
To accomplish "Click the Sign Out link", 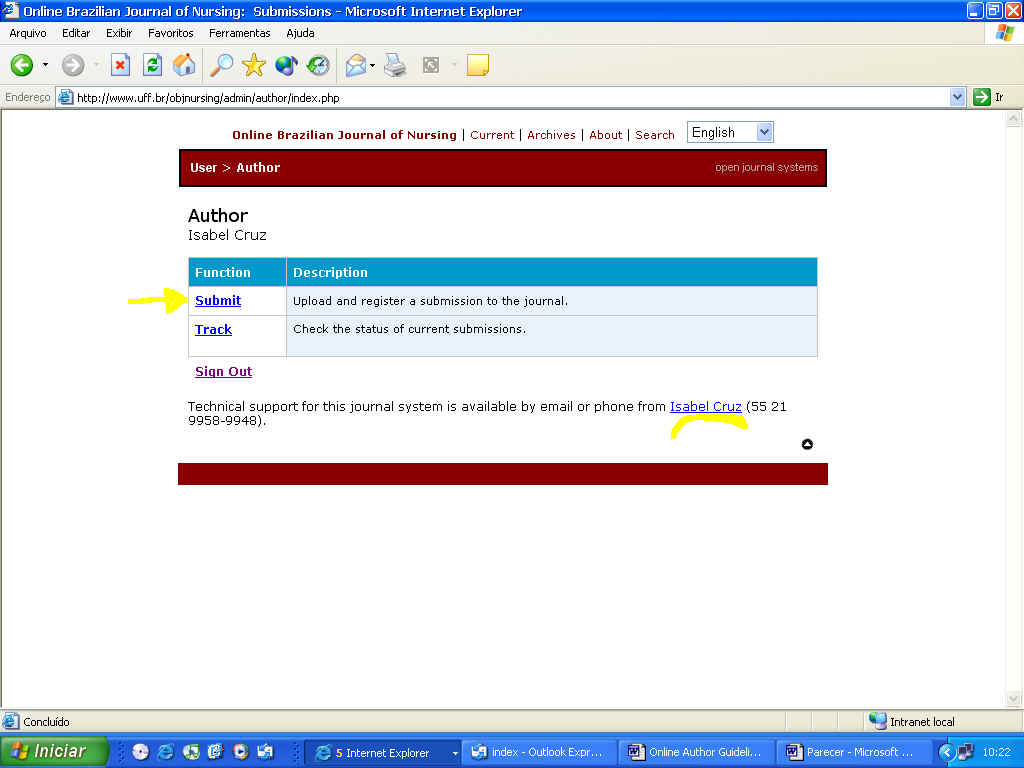I will (x=223, y=372).
